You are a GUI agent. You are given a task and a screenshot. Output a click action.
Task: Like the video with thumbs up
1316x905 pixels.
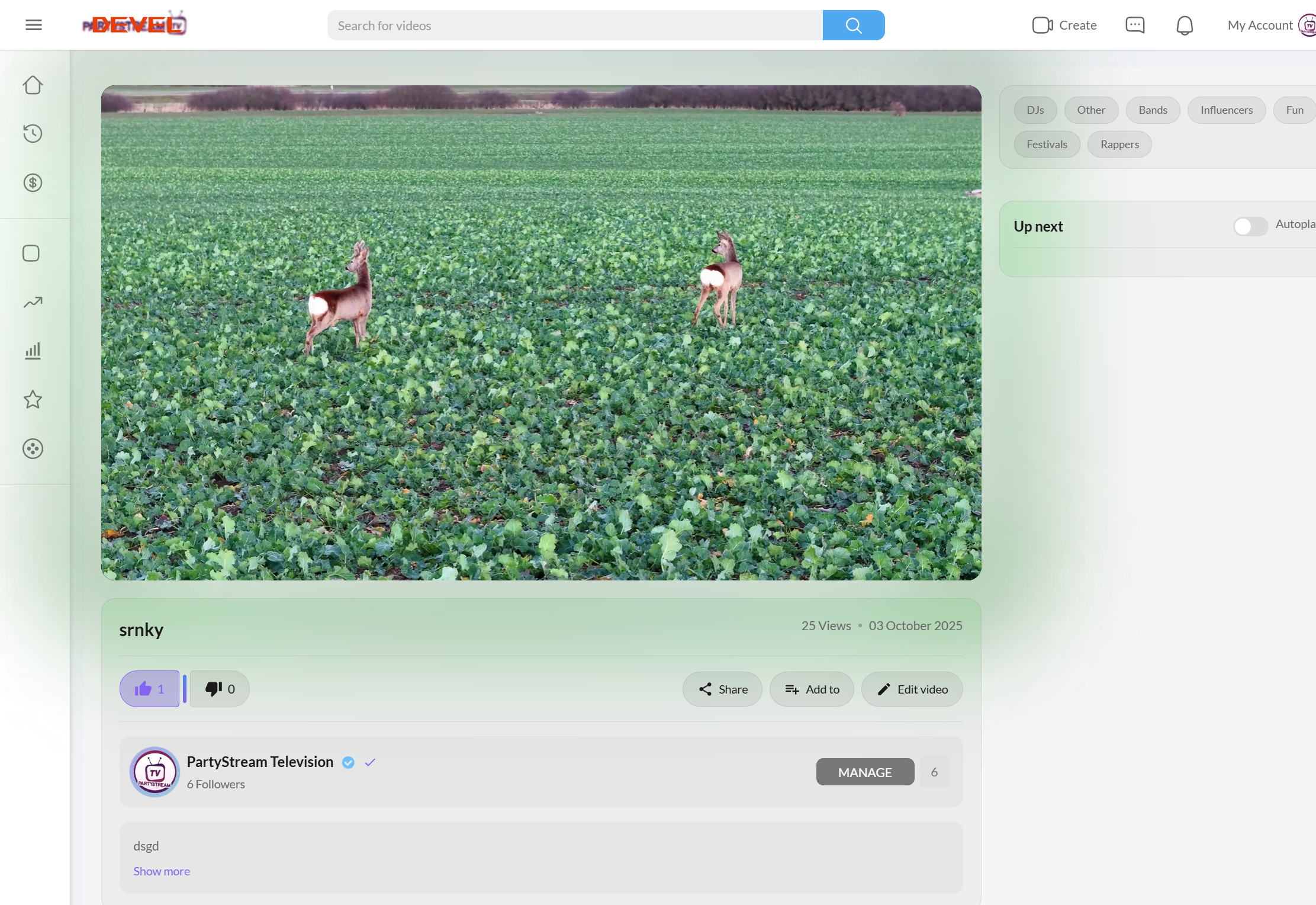tap(149, 689)
